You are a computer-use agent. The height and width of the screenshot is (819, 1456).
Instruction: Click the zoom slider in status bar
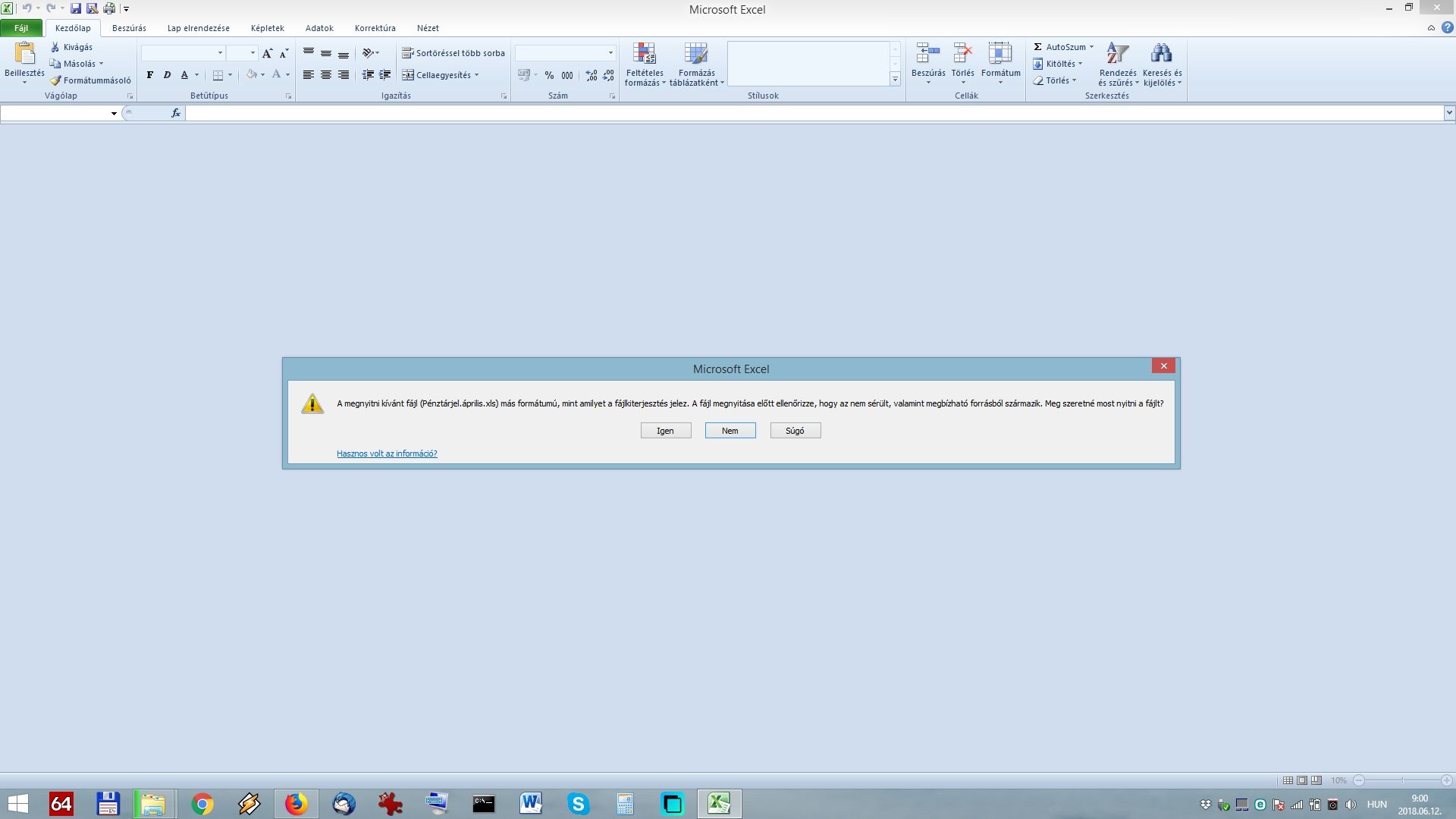pyautogui.click(x=1403, y=780)
